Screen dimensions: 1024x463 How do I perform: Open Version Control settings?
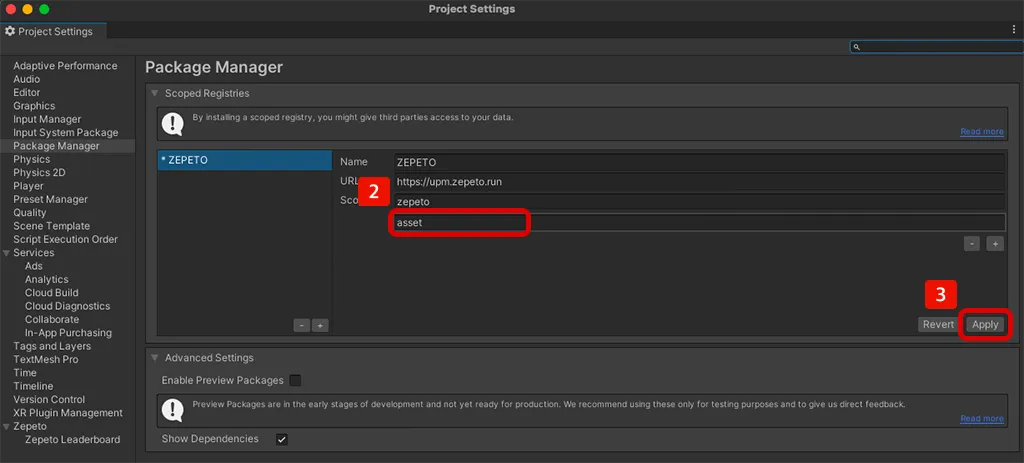[x=49, y=400]
